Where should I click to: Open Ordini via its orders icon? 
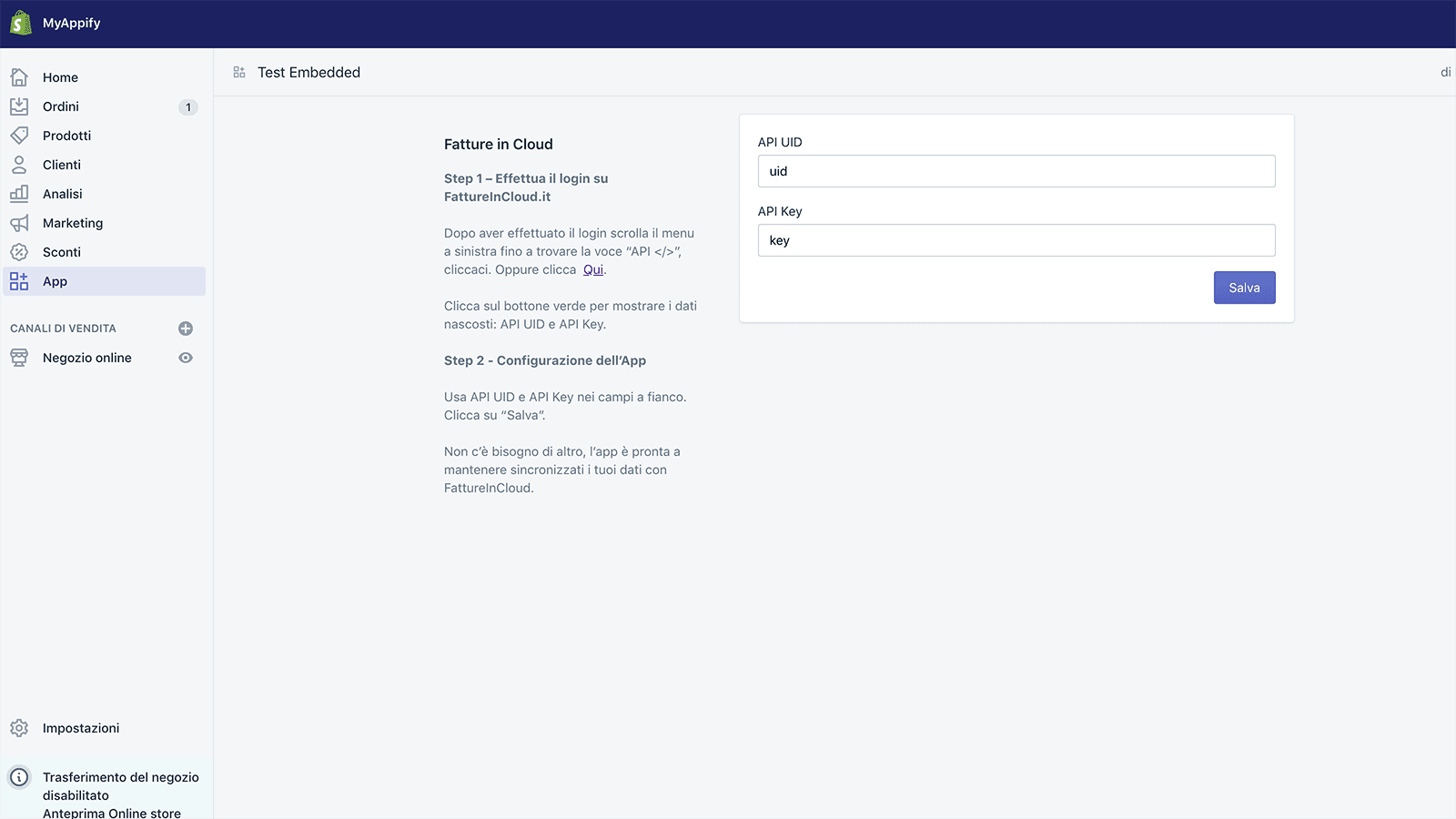click(19, 106)
